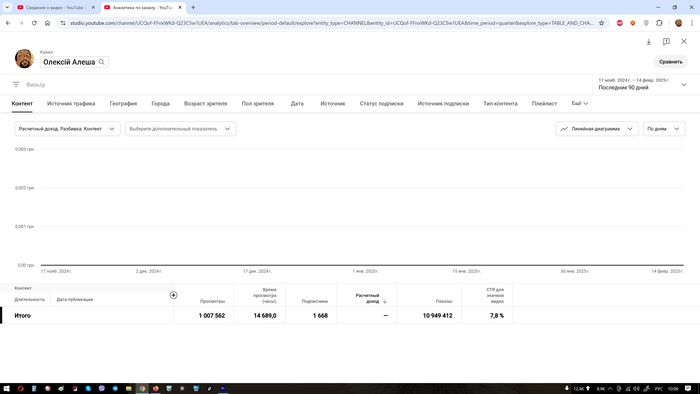
Task: Click the channel avatar picture
Action: [24, 58]
